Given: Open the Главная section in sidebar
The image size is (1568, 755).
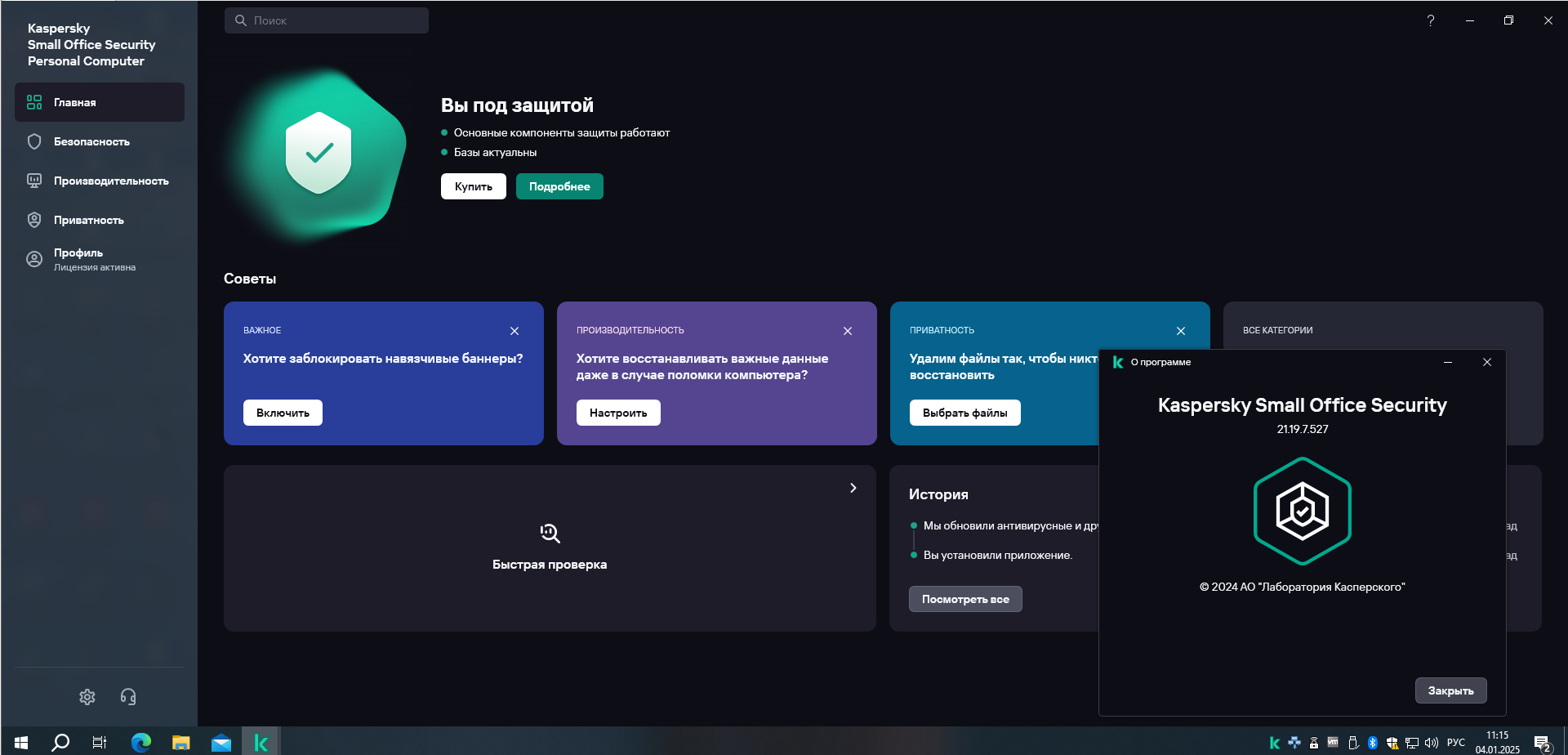Looking at the screenshot, I should [100, 102].
